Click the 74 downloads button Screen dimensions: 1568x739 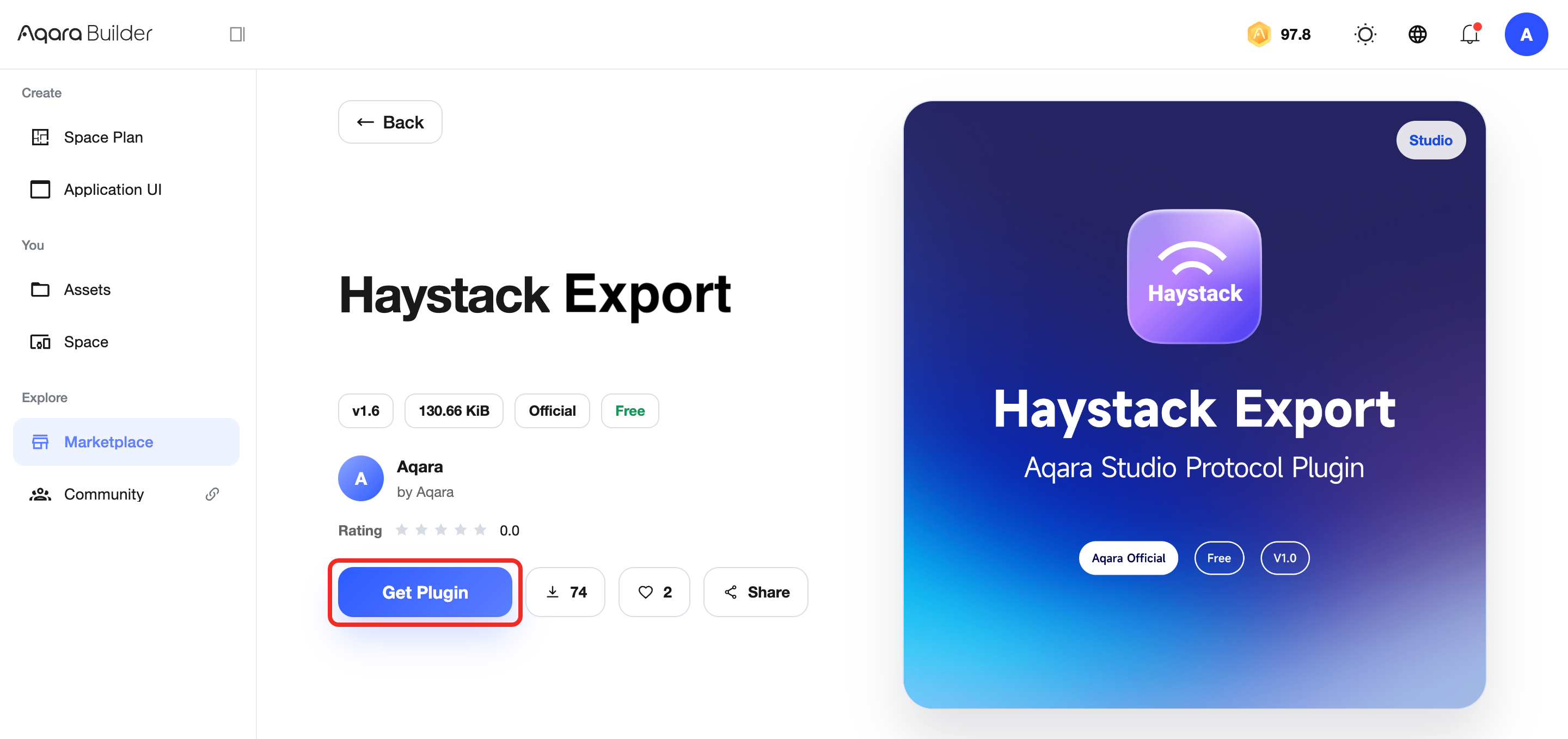click(x=566, y=592)
